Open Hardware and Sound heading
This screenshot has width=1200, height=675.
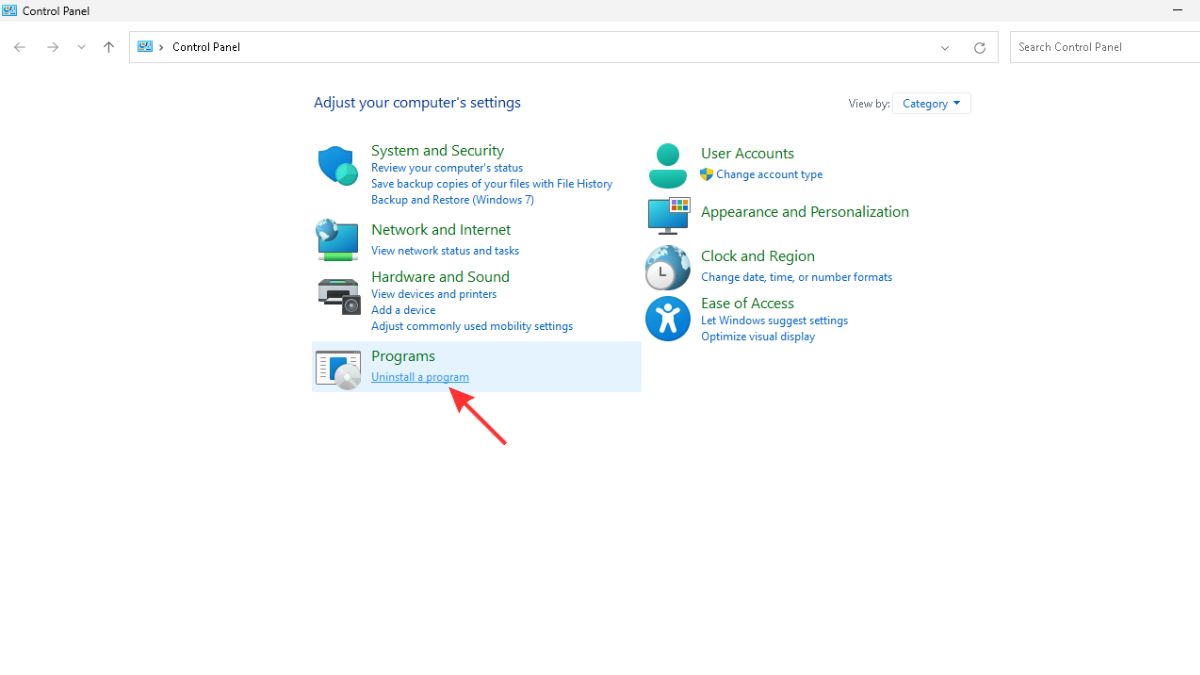tap(440, 276)
